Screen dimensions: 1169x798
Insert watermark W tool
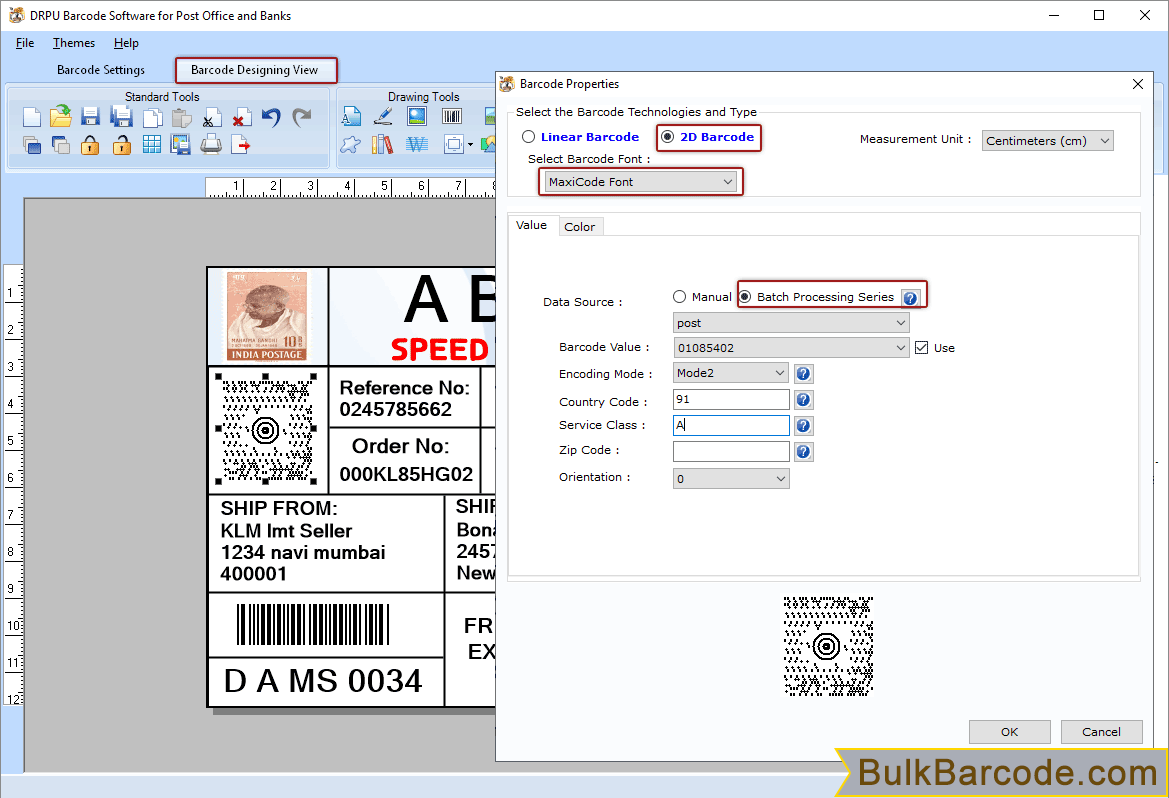pyautogui.click(x=417, y=145)
